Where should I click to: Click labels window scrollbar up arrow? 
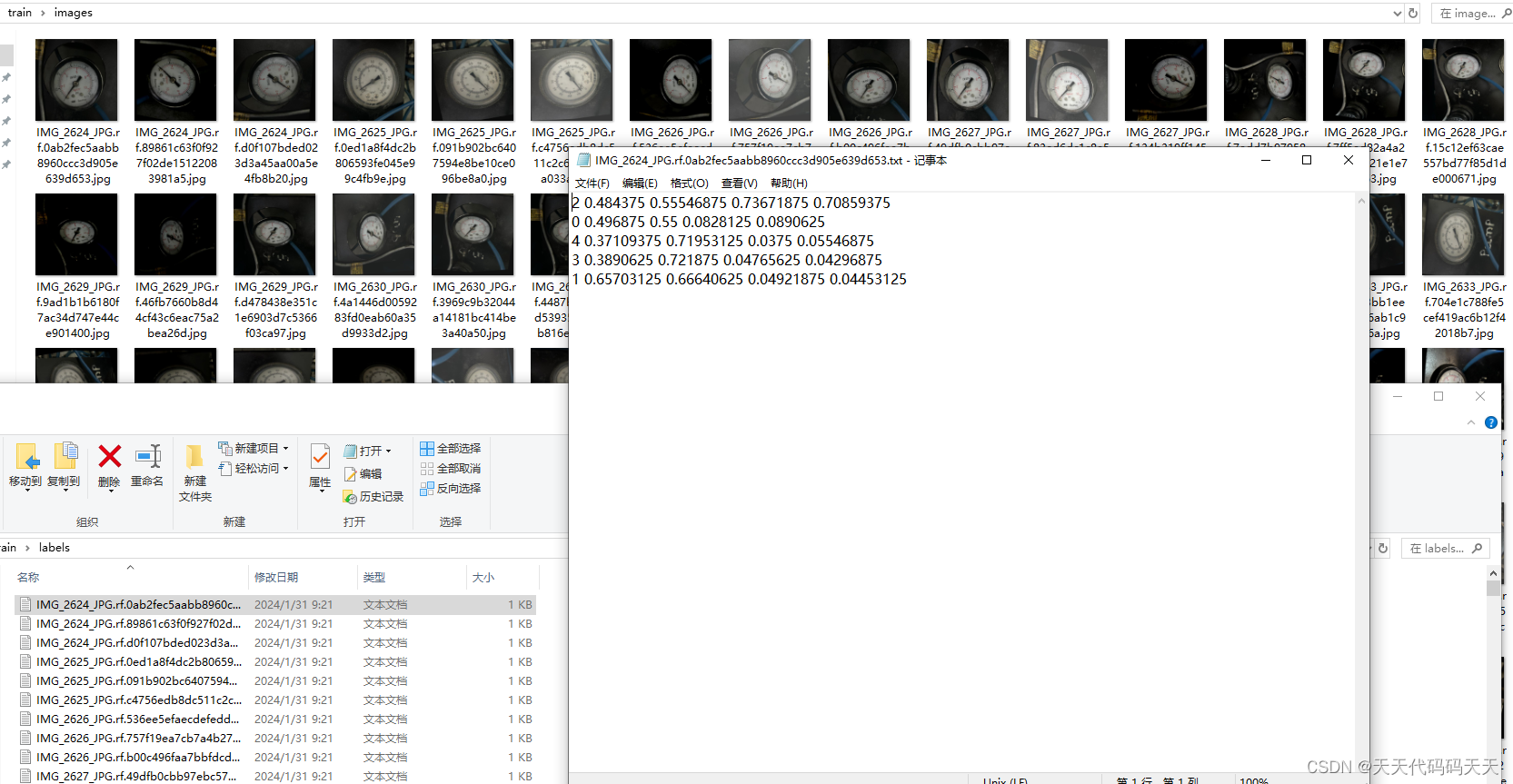[1493, 573]
